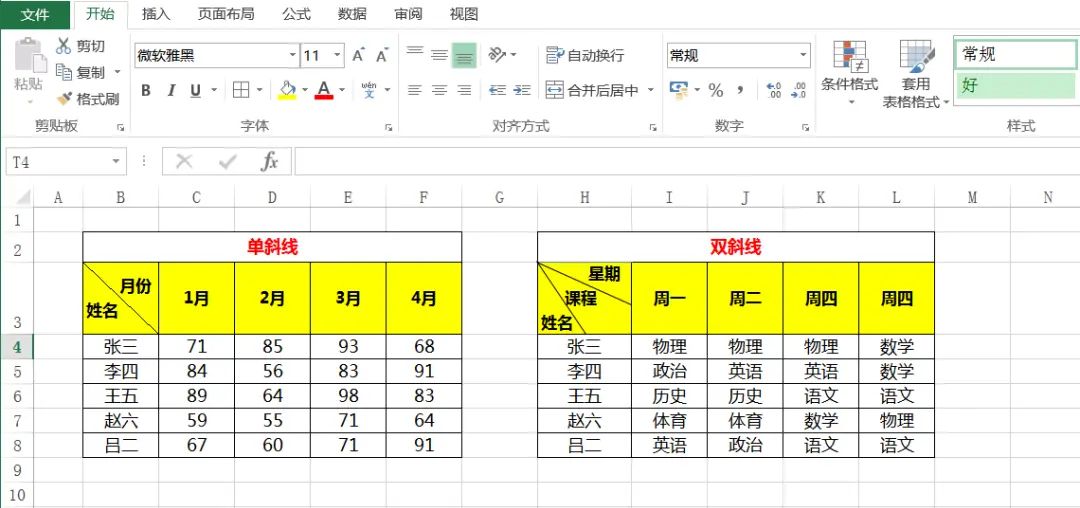1080x508 pixels.
Task: Select the 月份 姓名 diagonal header cell
Action: 121,298
